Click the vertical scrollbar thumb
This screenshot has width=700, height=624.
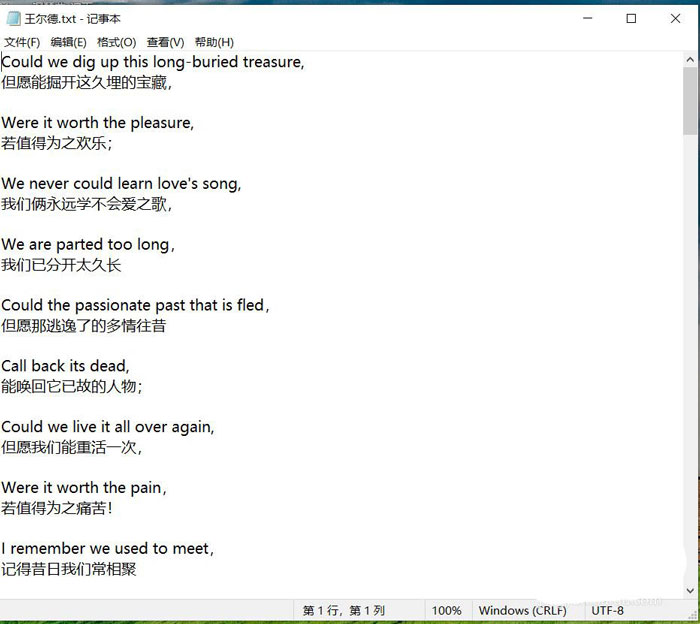(690, 102)
